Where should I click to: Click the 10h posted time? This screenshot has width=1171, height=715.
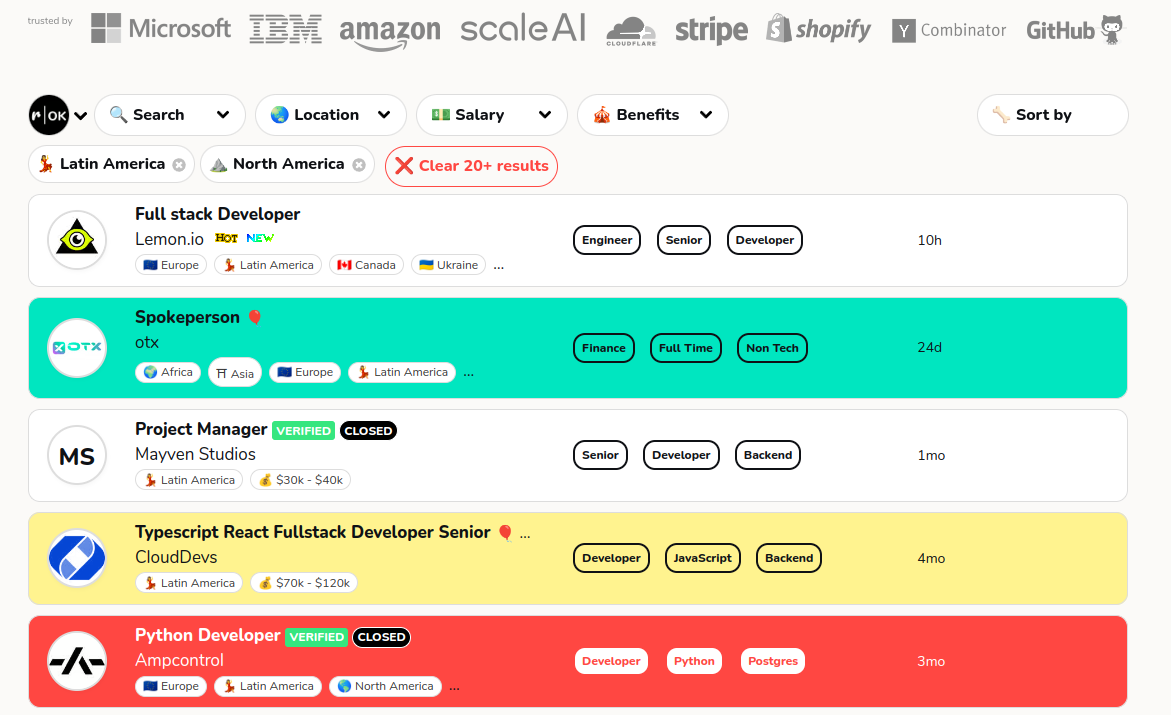coord(930,241)
